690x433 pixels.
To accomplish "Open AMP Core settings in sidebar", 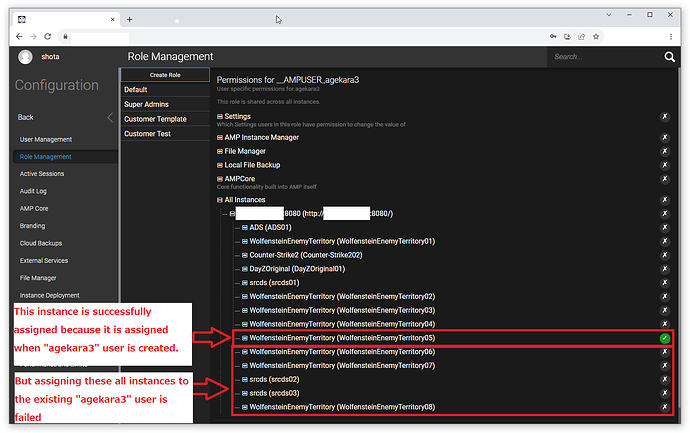I will 34,209.
